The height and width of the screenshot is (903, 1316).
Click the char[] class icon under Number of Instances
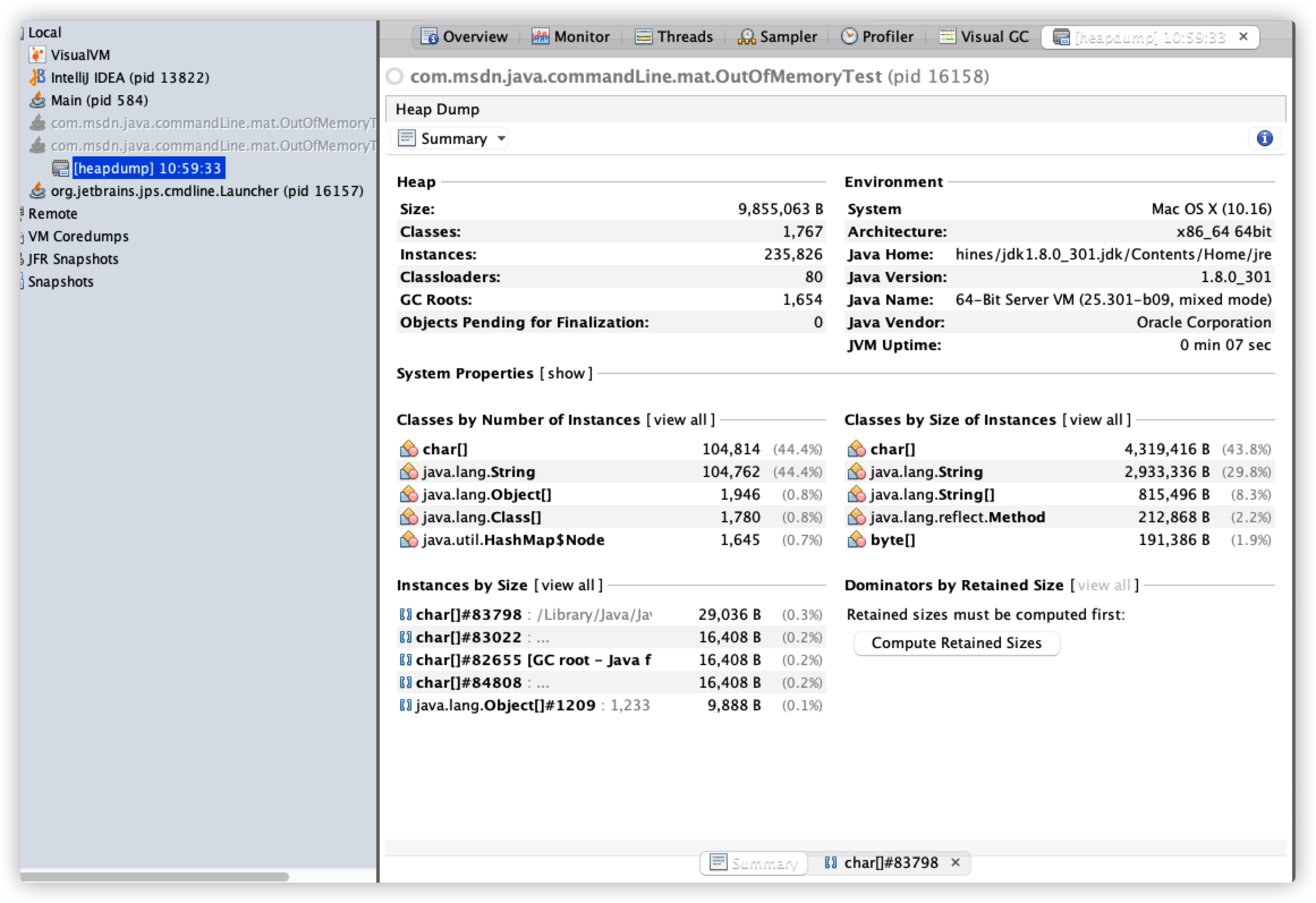[x=408, y=449]
